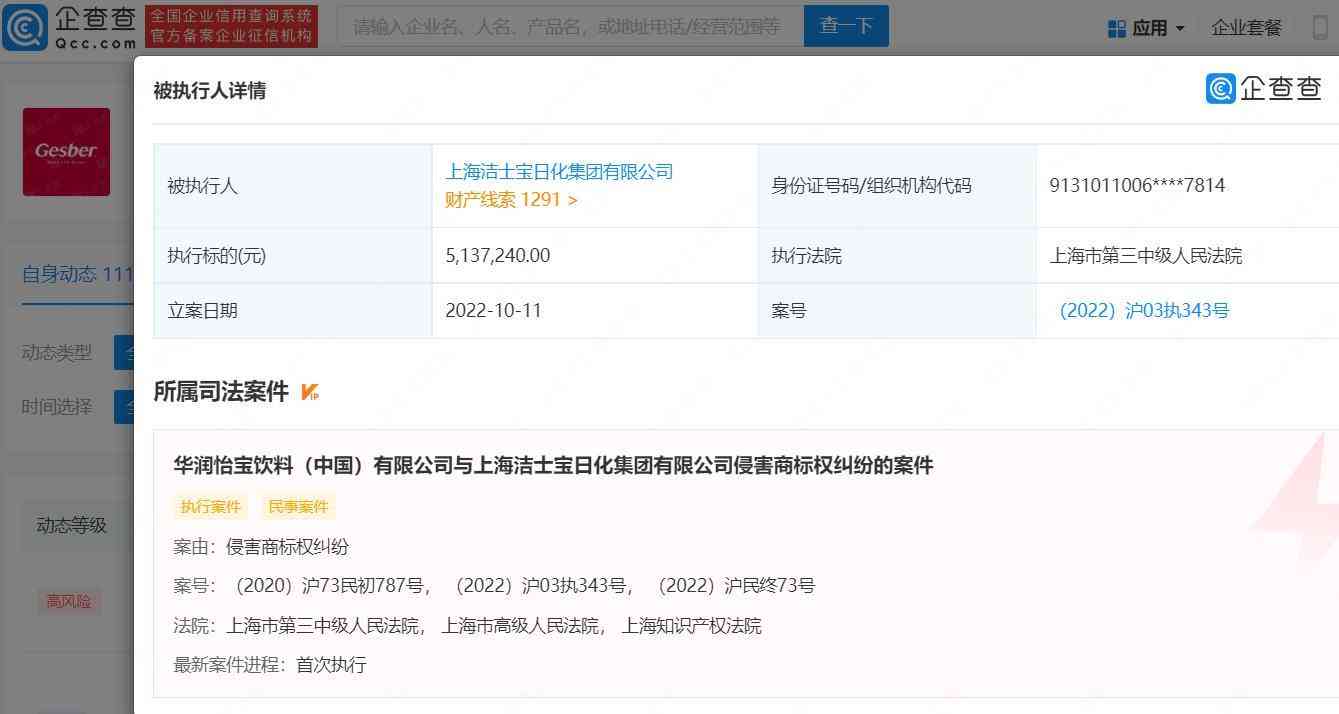Select the 案由：侵害商标权纠纷 line
Screen dimensions: 1339x714
261,547
